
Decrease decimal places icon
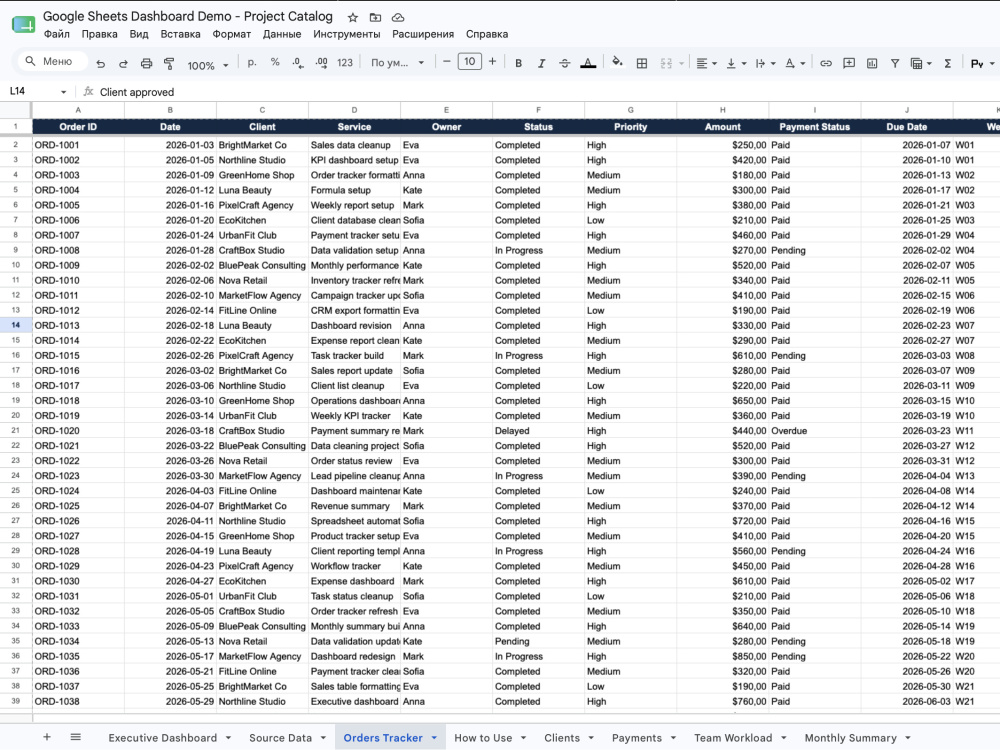[x=297, y=62]
